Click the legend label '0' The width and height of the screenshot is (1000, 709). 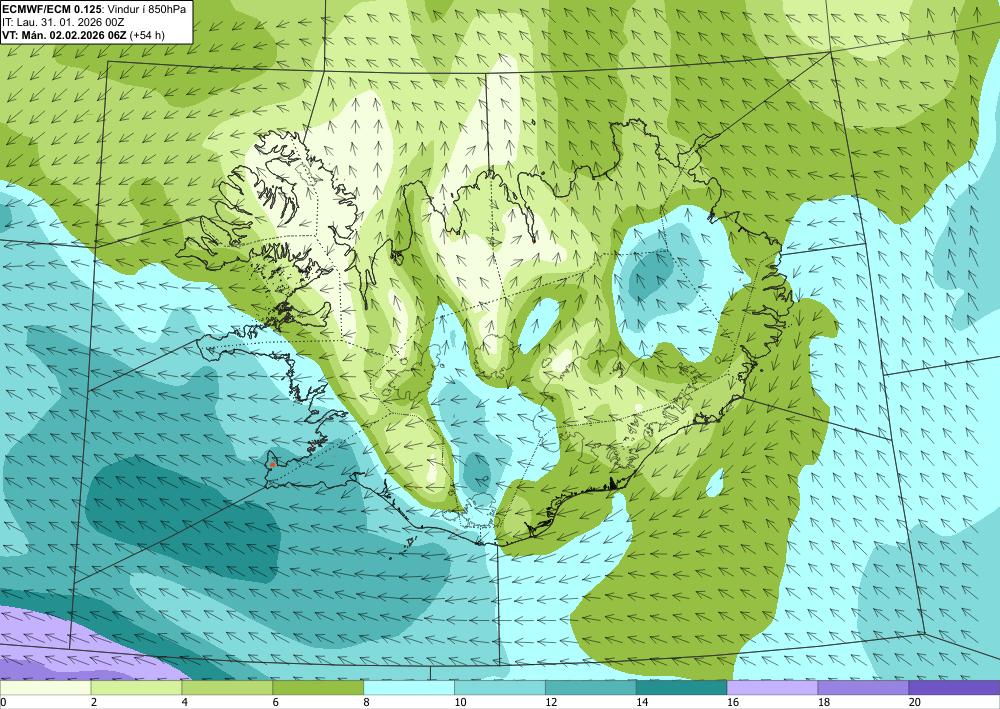(3, 703)
